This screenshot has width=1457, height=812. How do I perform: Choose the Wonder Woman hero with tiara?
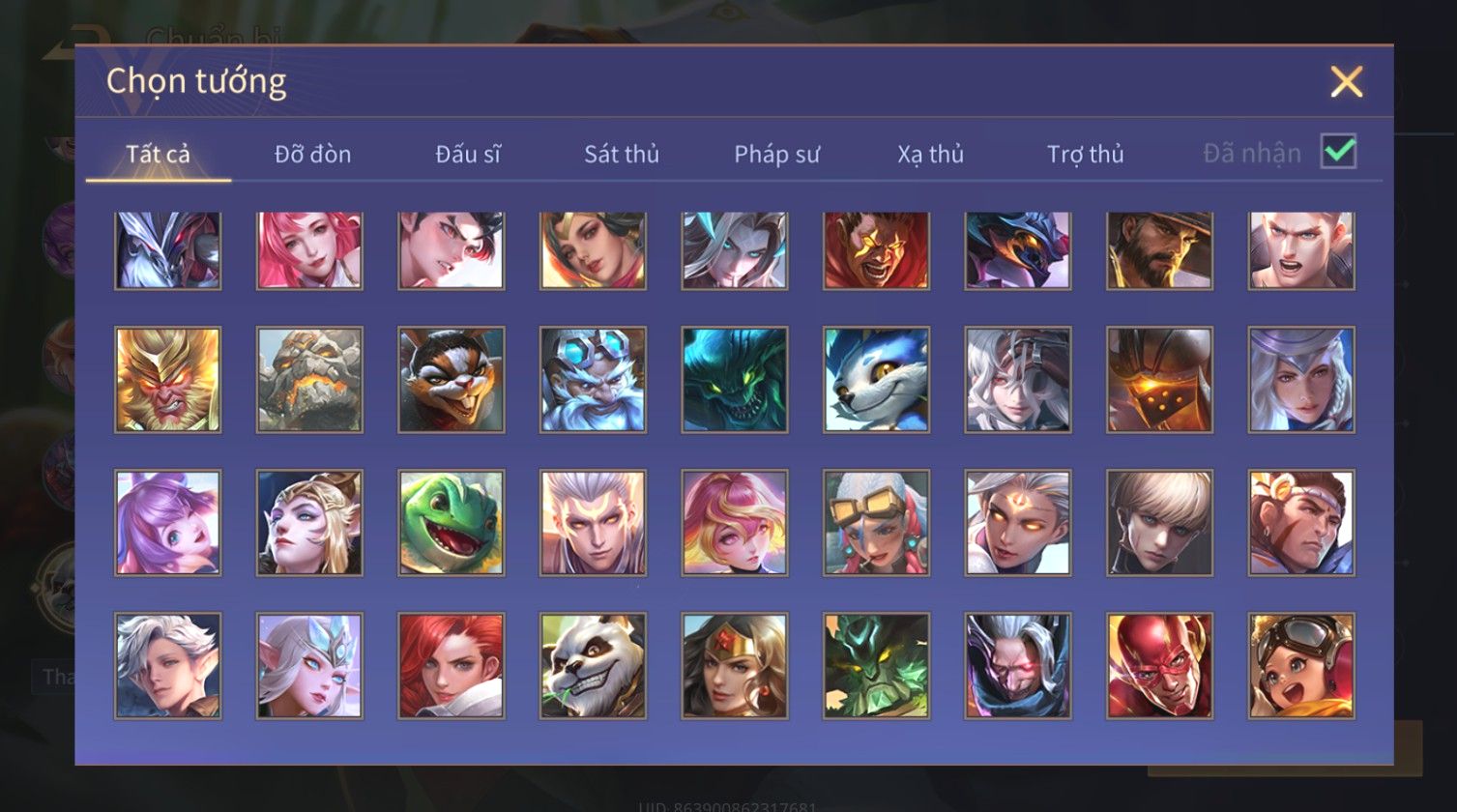click(x=734, y=665)
